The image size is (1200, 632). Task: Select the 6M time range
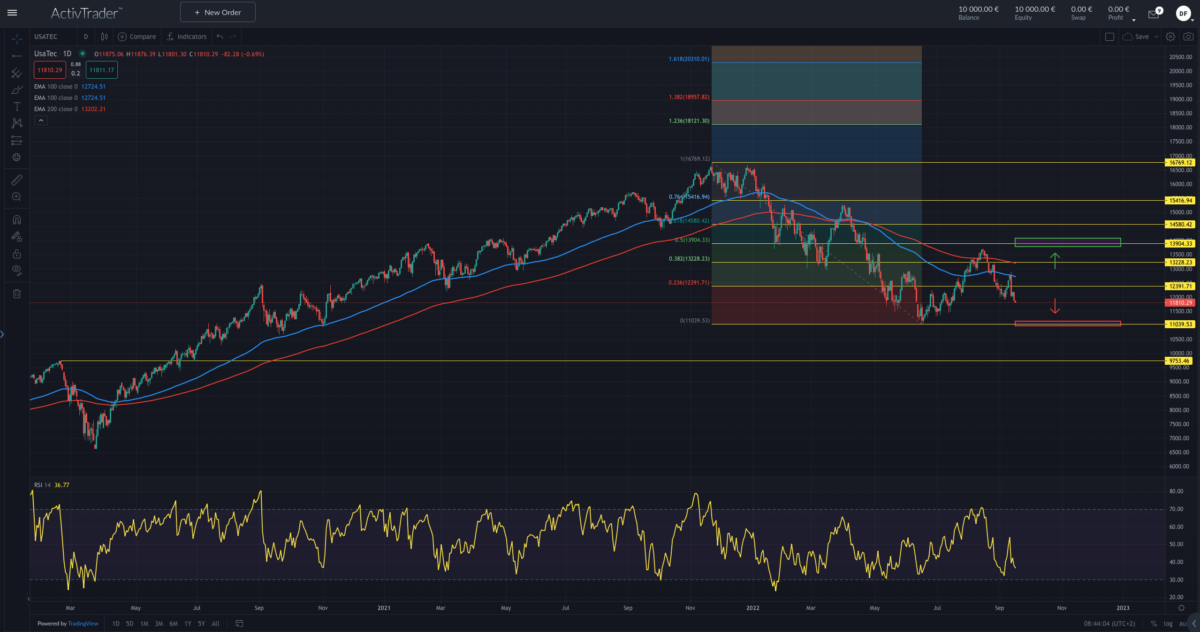tap(173, 623)
